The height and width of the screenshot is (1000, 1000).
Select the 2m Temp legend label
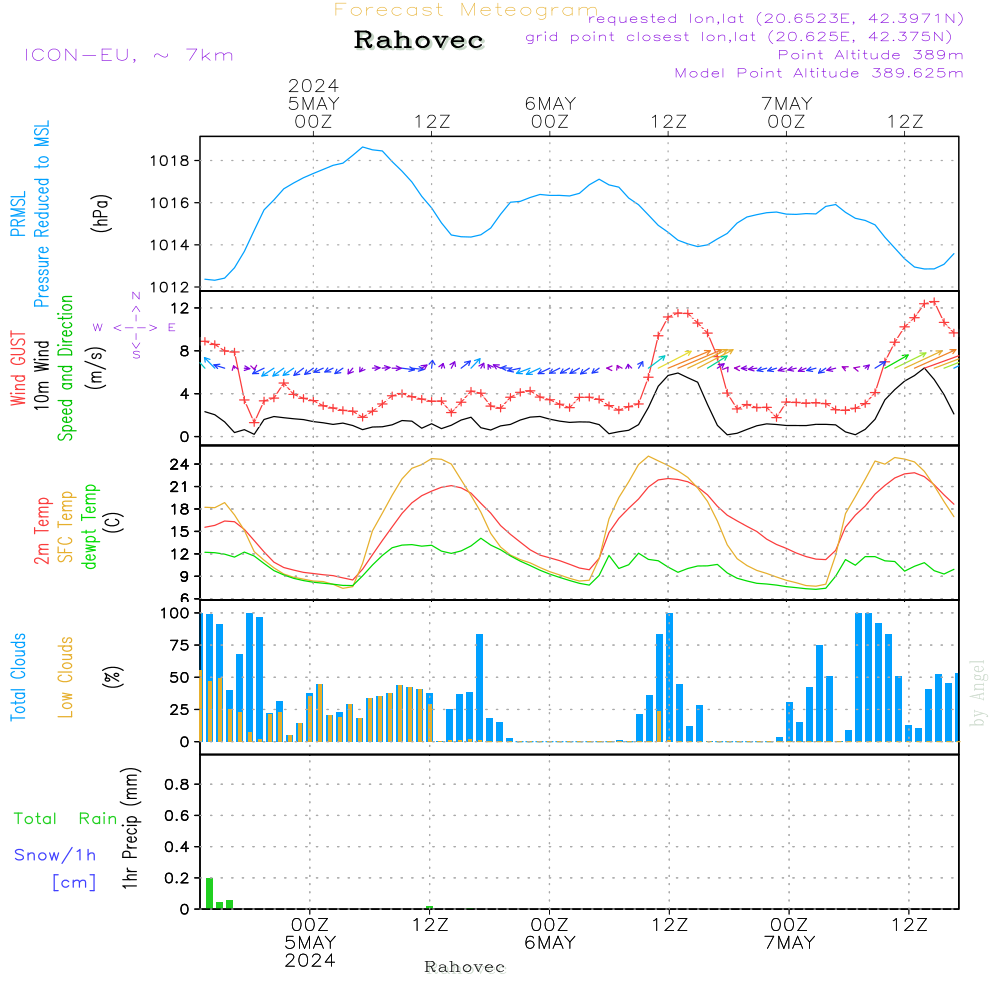[x=43, y=528]
